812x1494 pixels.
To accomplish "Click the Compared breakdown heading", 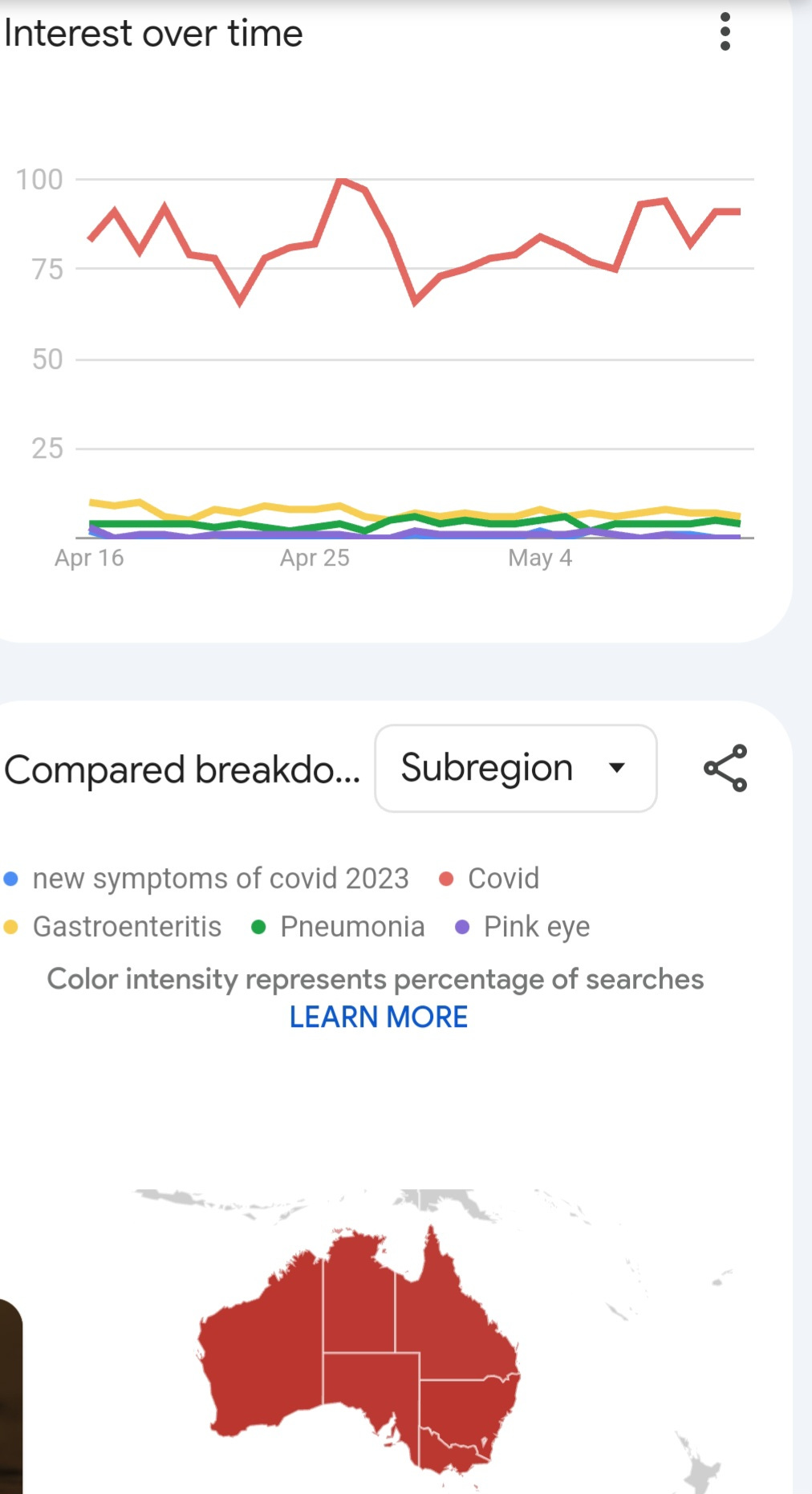I will pyautogui.click(x=182, y=769).
